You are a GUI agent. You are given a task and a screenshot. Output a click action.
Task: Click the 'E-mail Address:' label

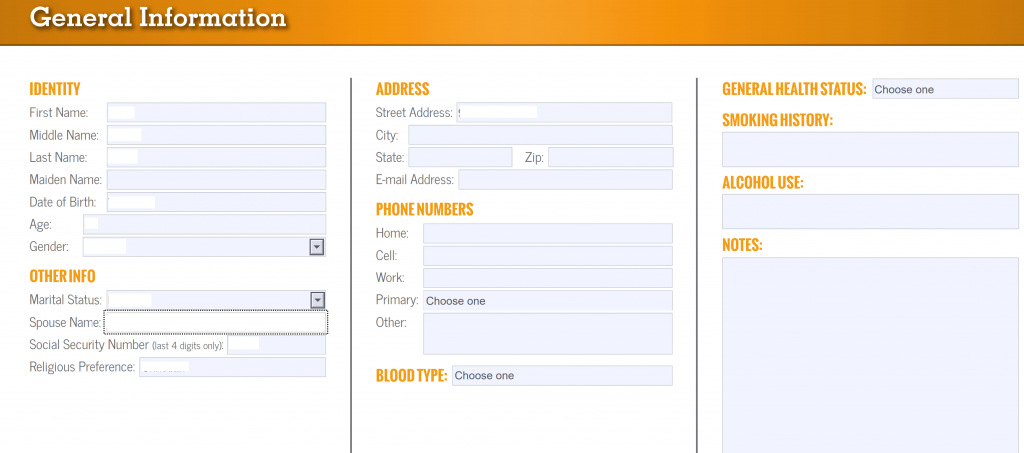(415, 180)
